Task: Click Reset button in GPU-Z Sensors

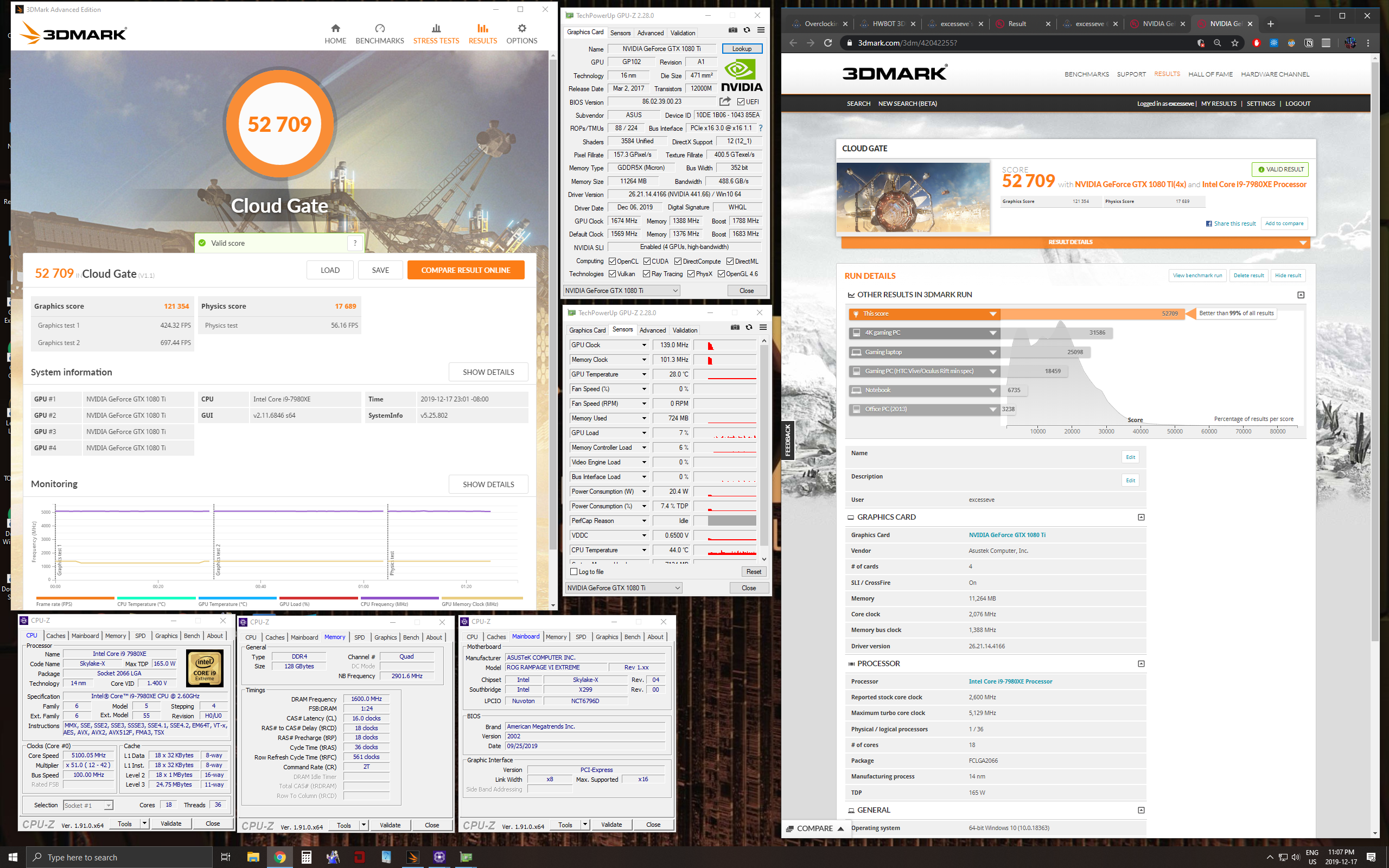Action: tap(754, 572)
